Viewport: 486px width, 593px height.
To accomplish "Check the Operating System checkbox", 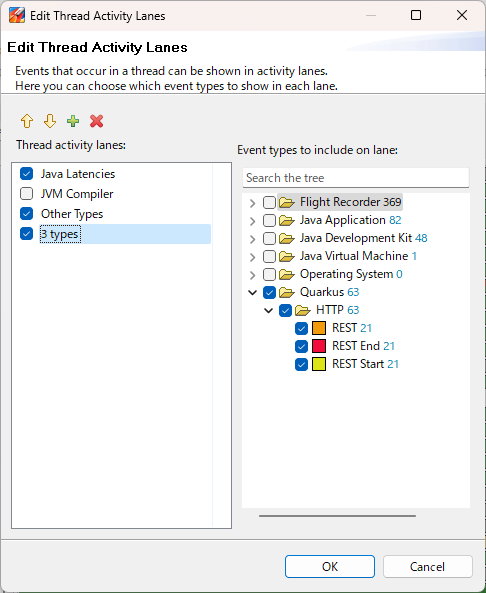I will tap(269, 274).
